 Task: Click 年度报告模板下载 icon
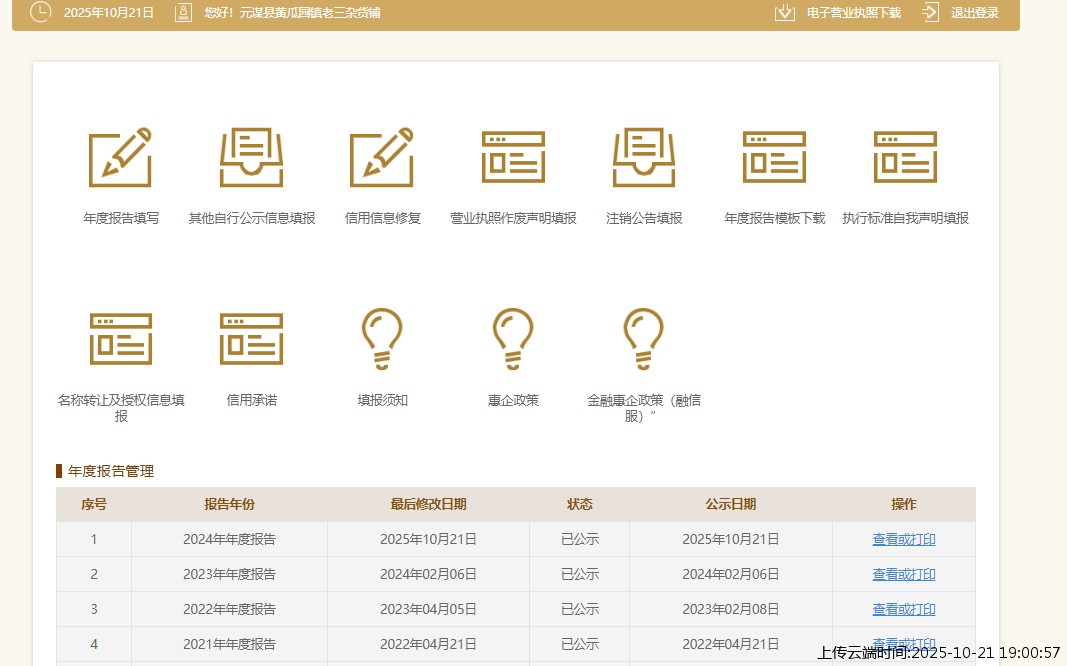point(774,158)
